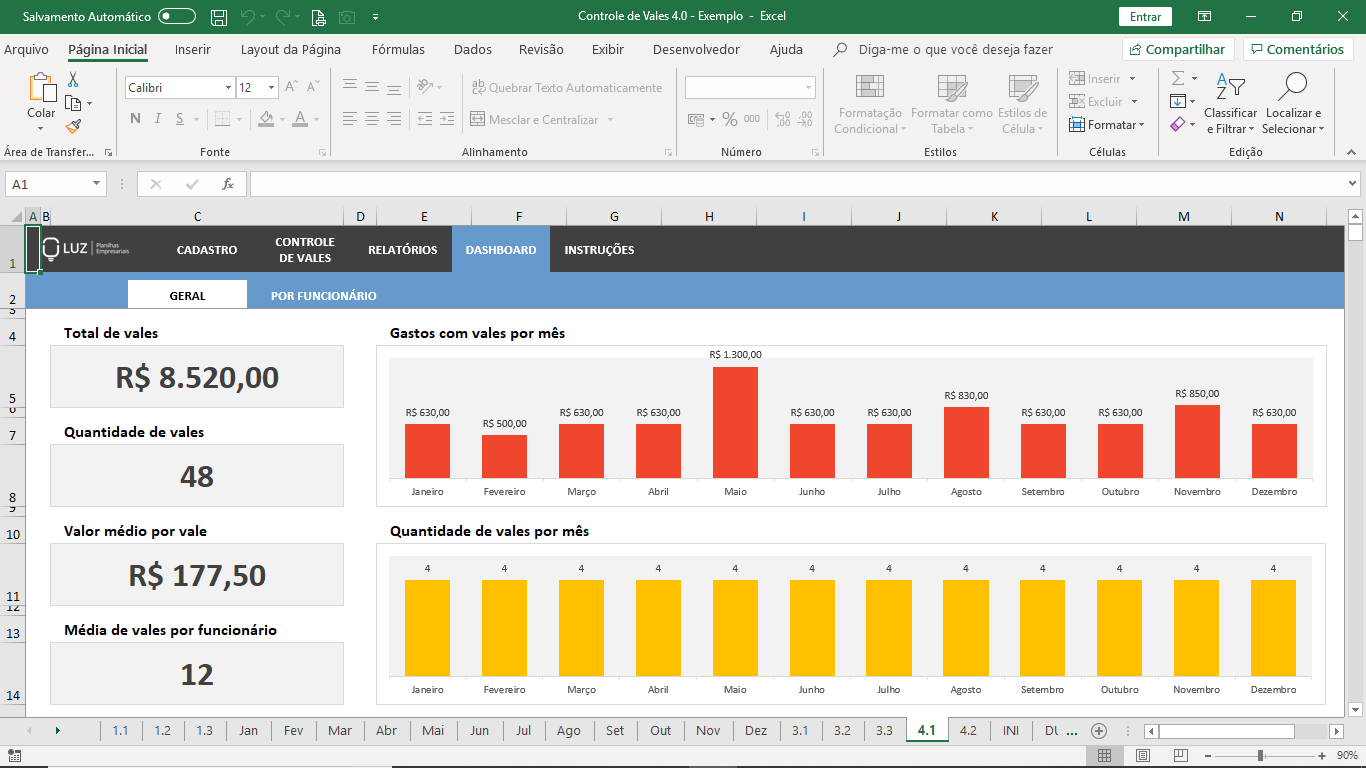1366x768 pixels.
Task: Select the Format Painter brush icon
Action: (73, 127)
